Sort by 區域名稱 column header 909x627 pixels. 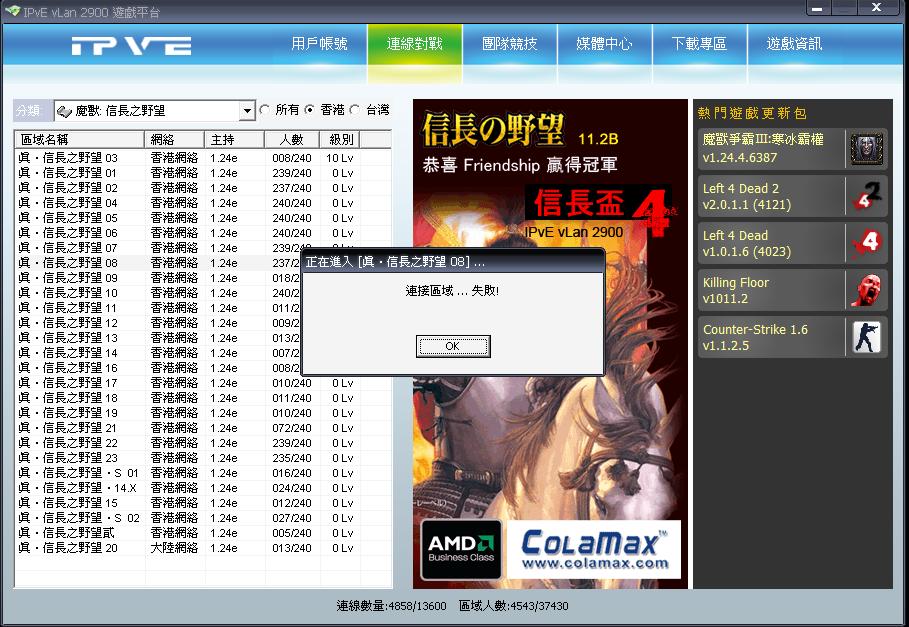[79, 140]
